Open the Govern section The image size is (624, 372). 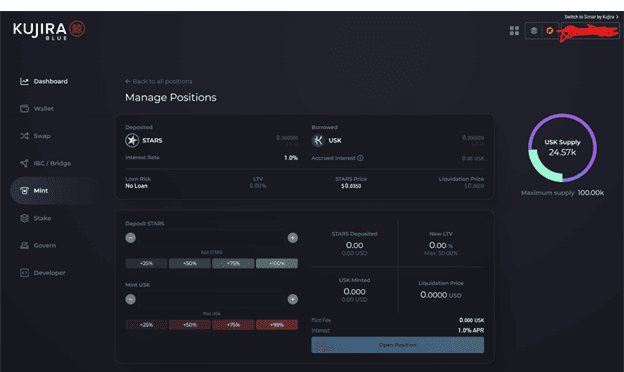[38, 245]
